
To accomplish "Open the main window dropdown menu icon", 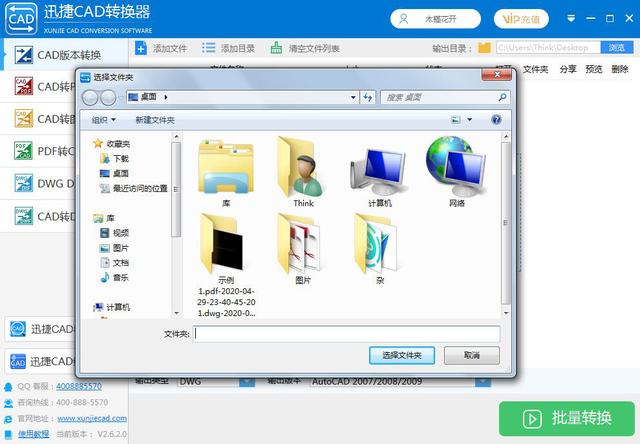I will coord(571,18).
